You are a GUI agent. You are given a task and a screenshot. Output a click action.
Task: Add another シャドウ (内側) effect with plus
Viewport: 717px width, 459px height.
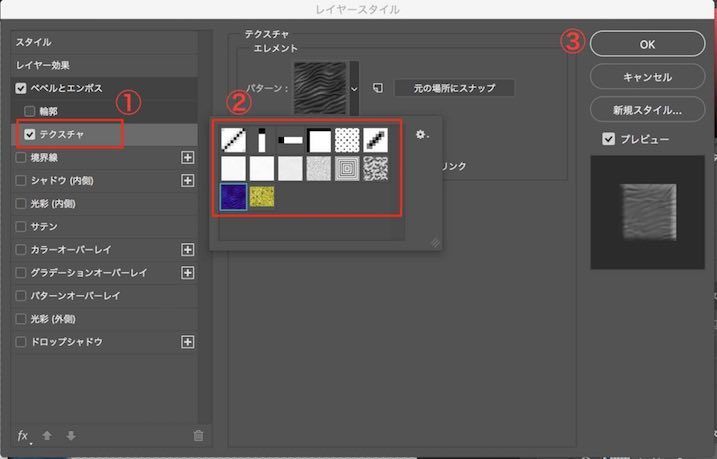tap(187, 181)
